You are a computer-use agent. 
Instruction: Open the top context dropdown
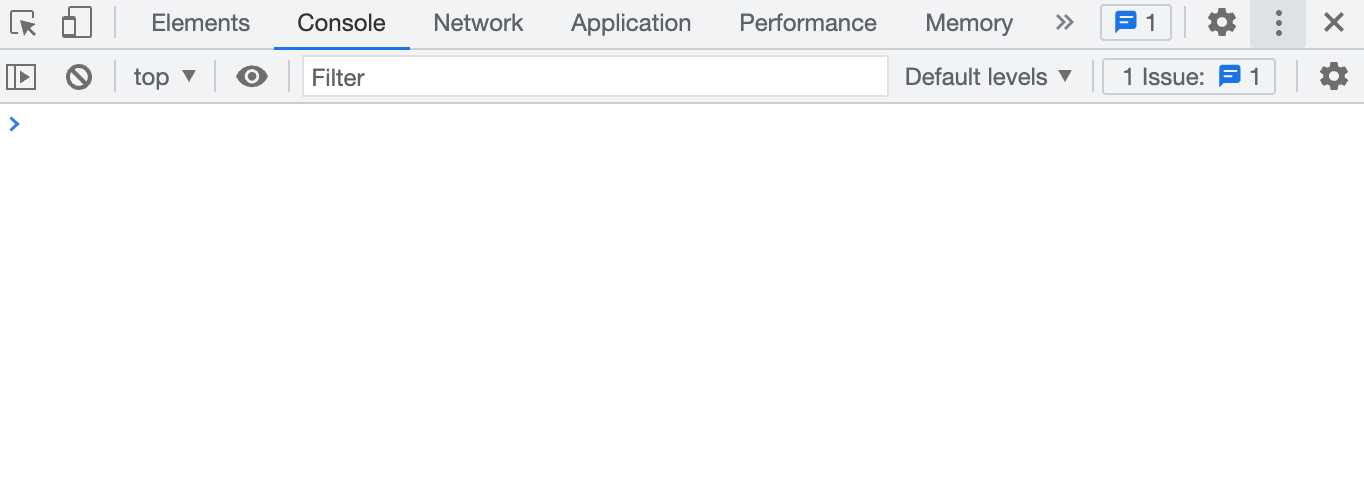point(165,77)
